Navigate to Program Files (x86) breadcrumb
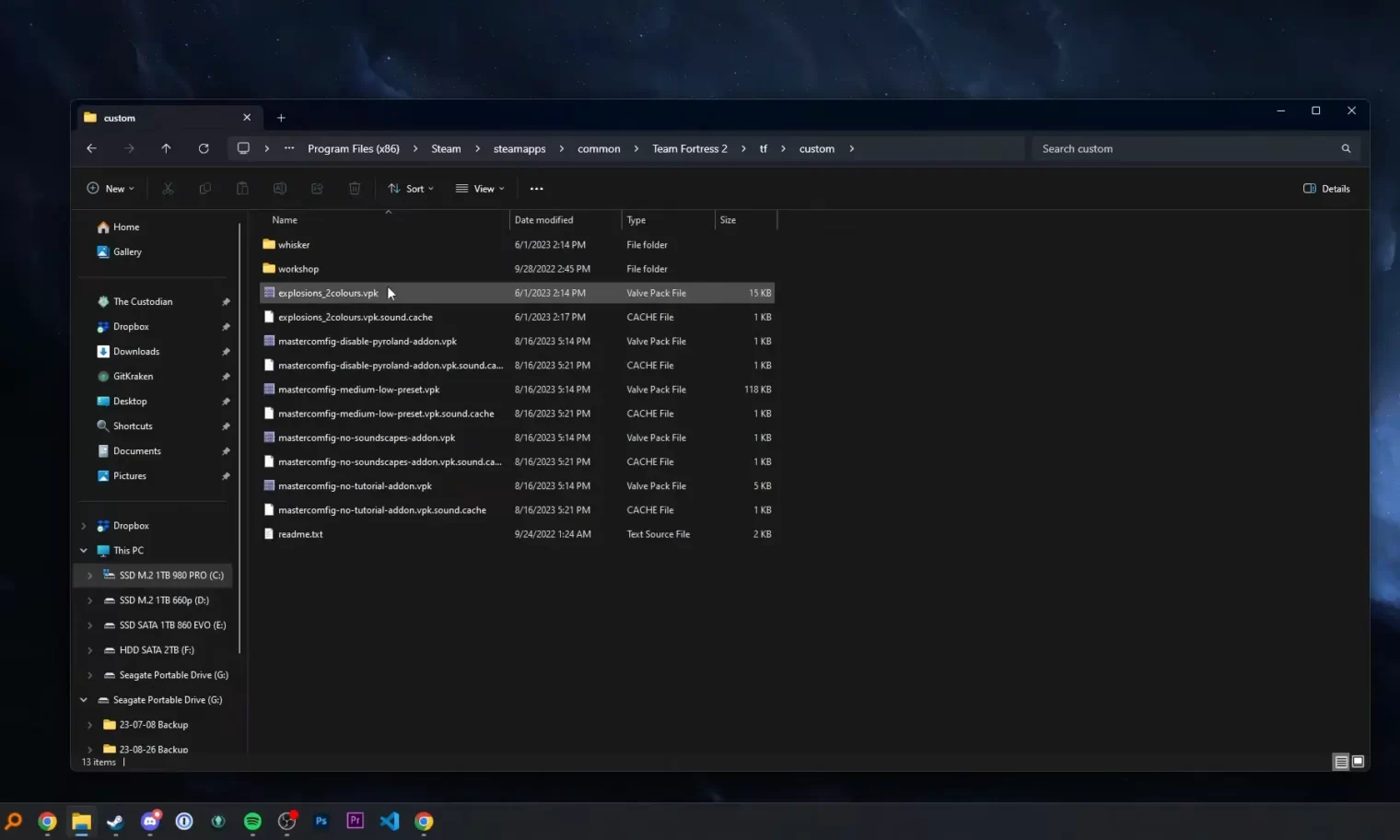 pos(354,148)
